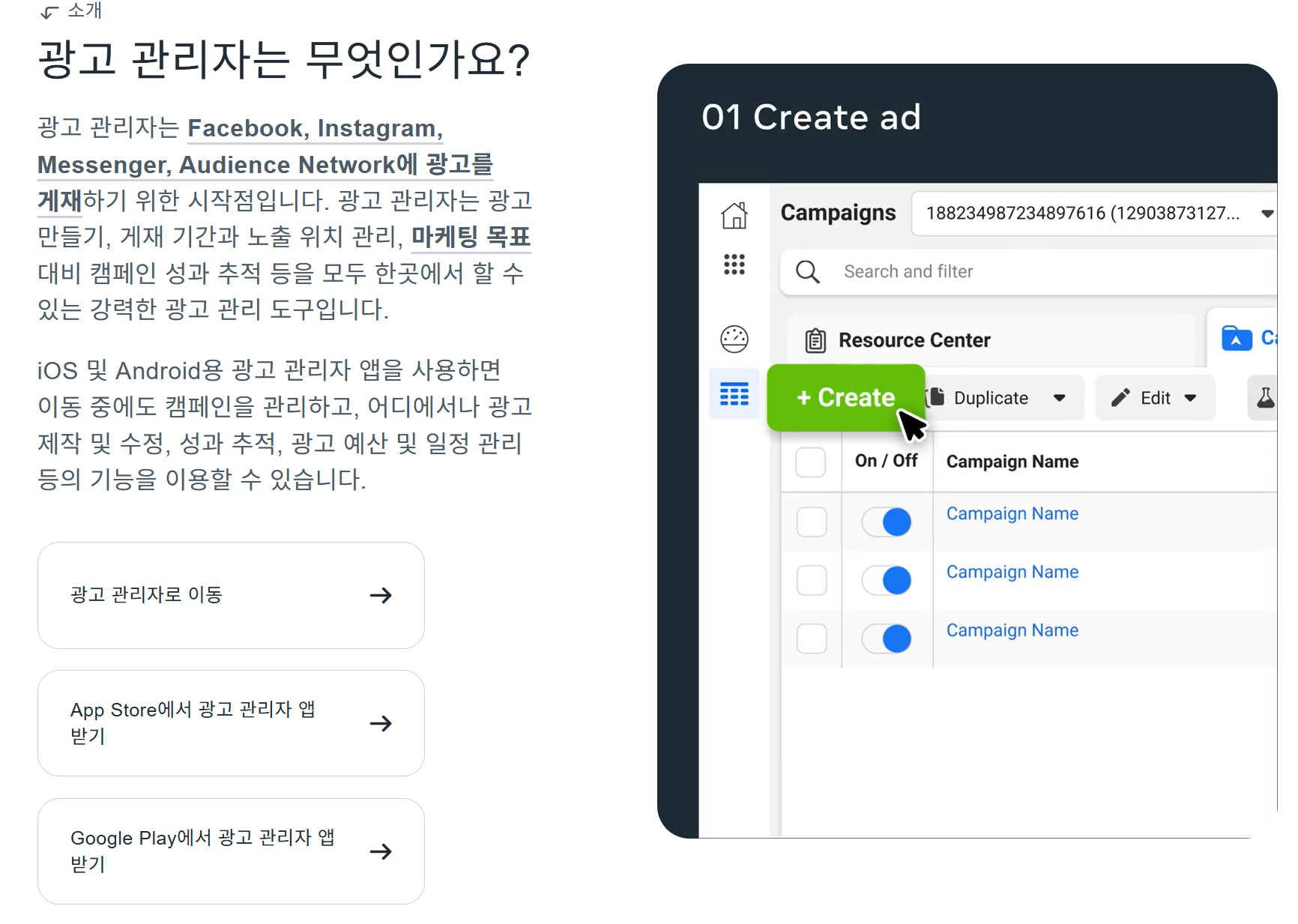Open the account ID dropdown
This screenshot has height=924, width=1298.
click(x=1095, y=214)
